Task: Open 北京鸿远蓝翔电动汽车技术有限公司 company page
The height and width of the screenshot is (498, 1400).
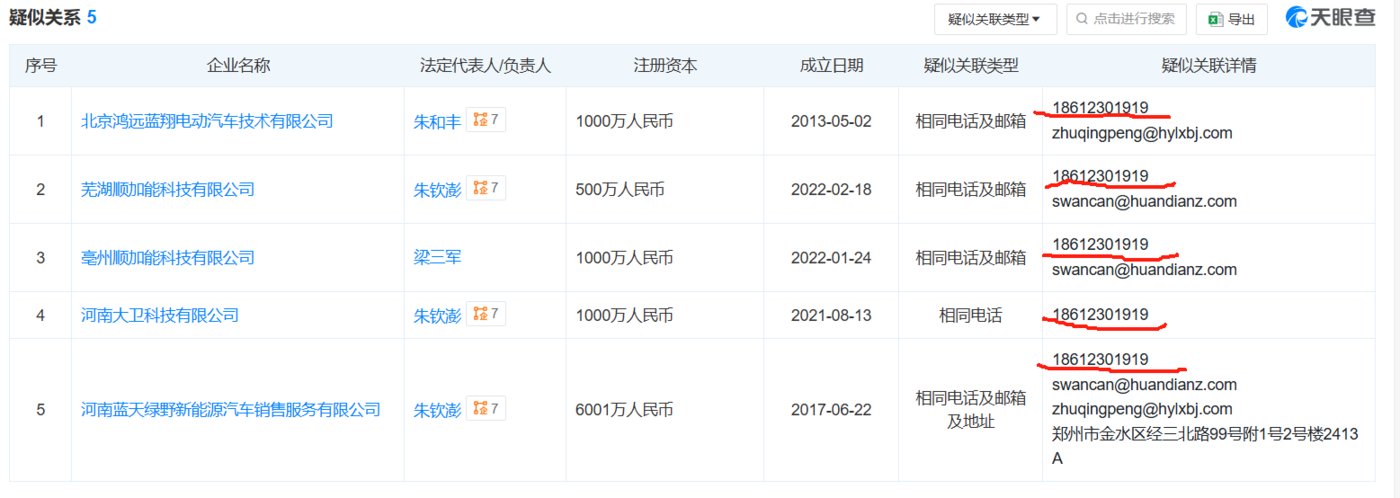Action: pyautogui.click(x=207, y=121)
